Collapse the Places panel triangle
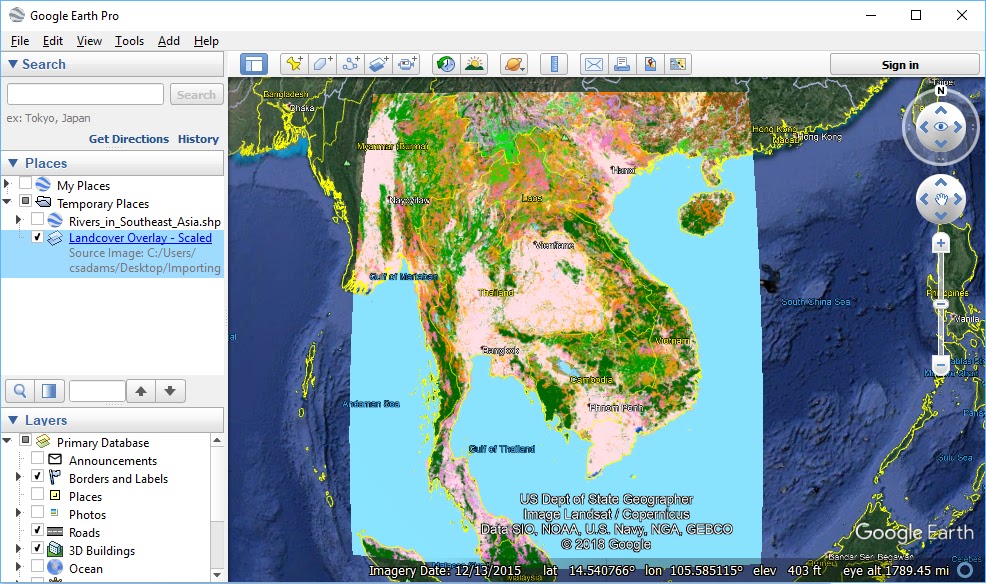Viewport: 986px width, 584px height. (x=13, y=163)
